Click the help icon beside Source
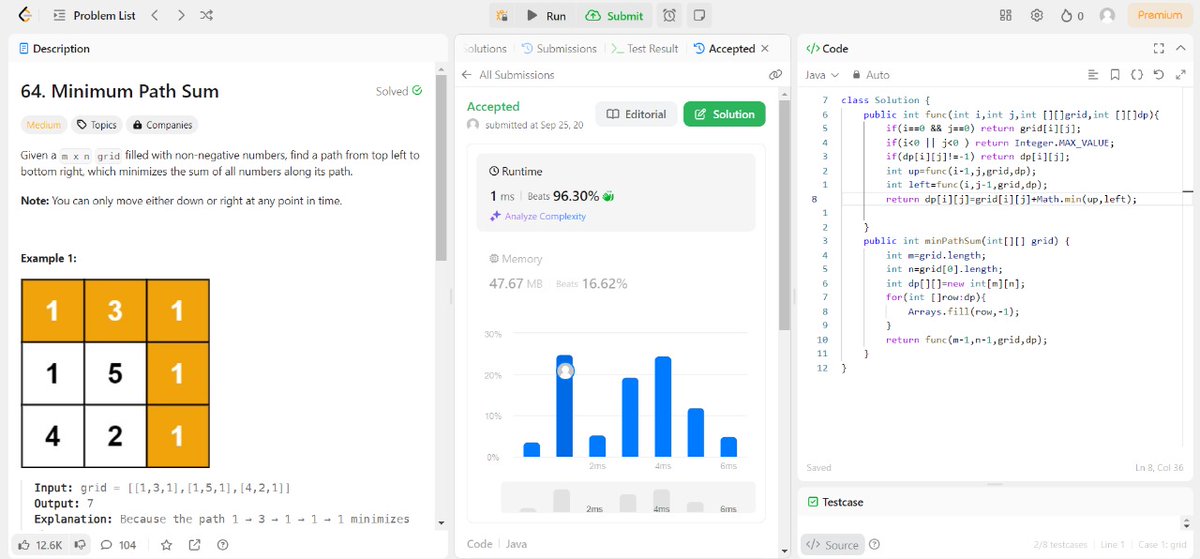Viewport: 1200px width, 559px height. tap(875, 545)
